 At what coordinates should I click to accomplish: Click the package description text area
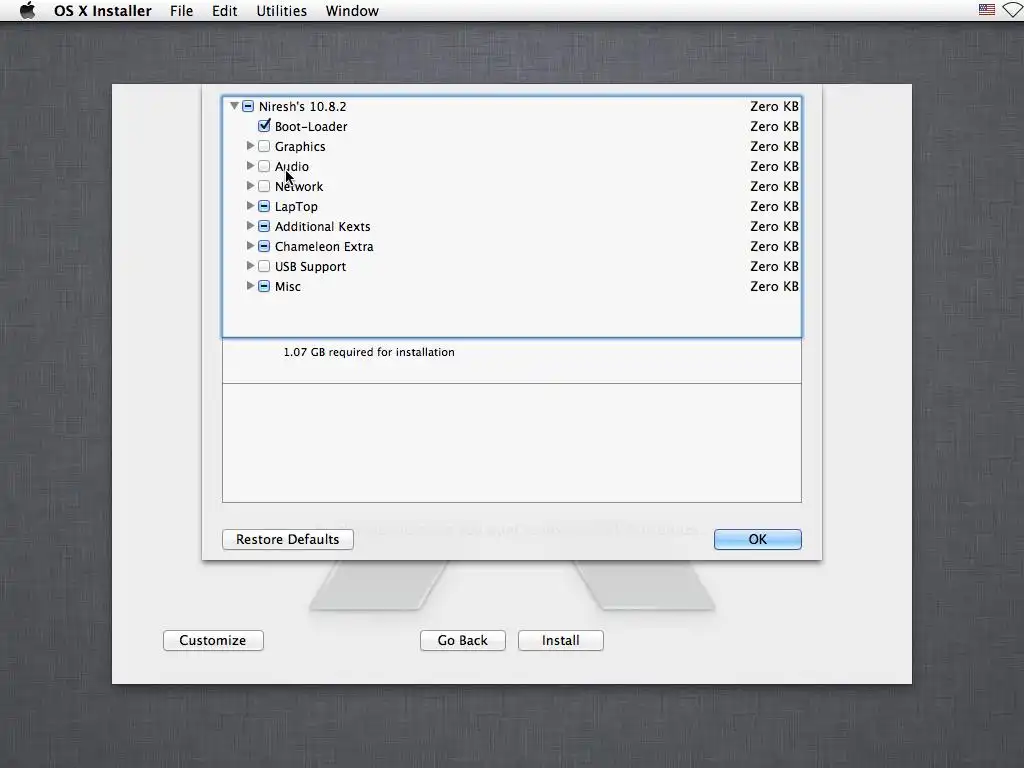(511, 443)
